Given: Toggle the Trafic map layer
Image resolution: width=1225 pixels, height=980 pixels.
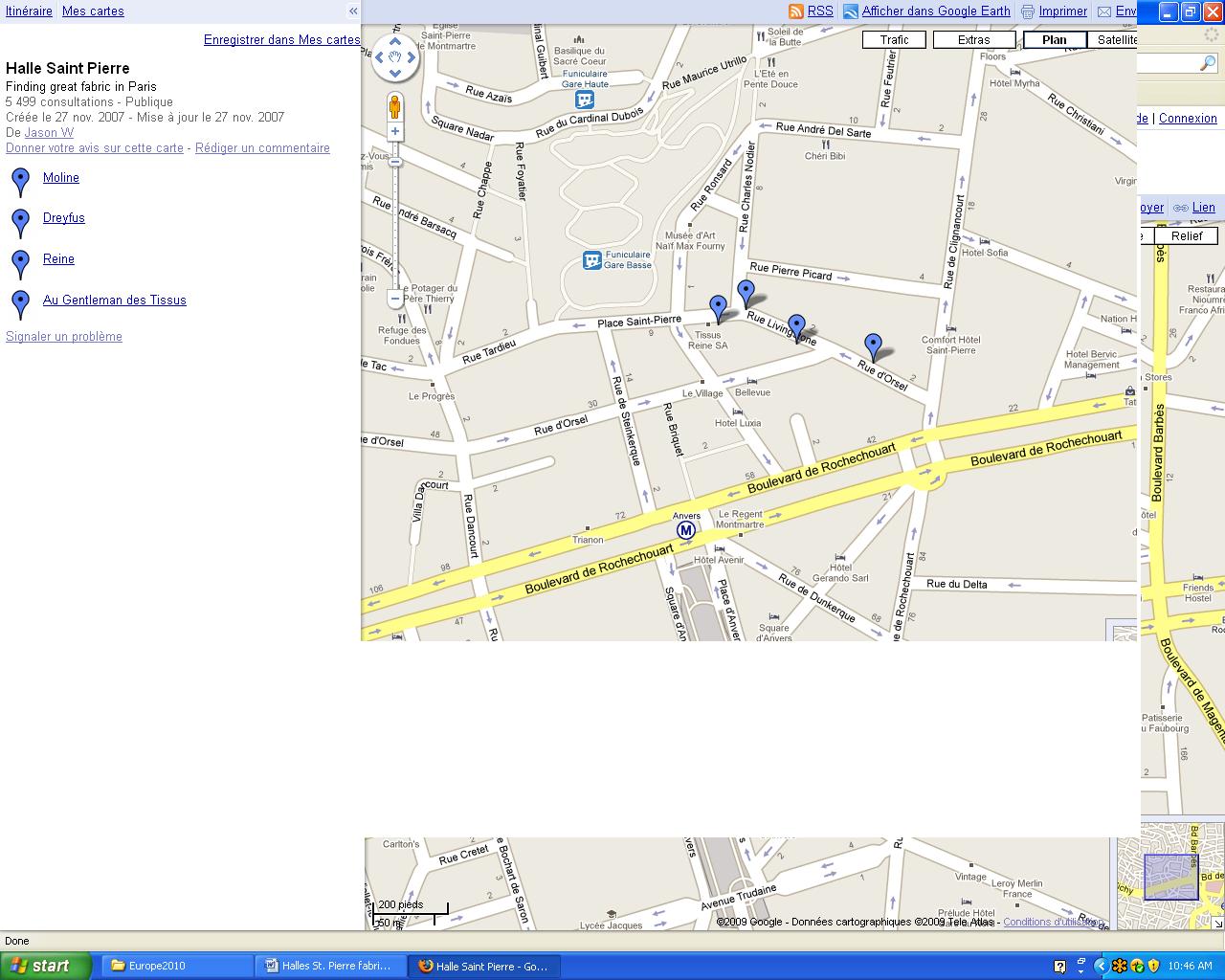Looking at the screenshot, I should (x=894, y=39).
